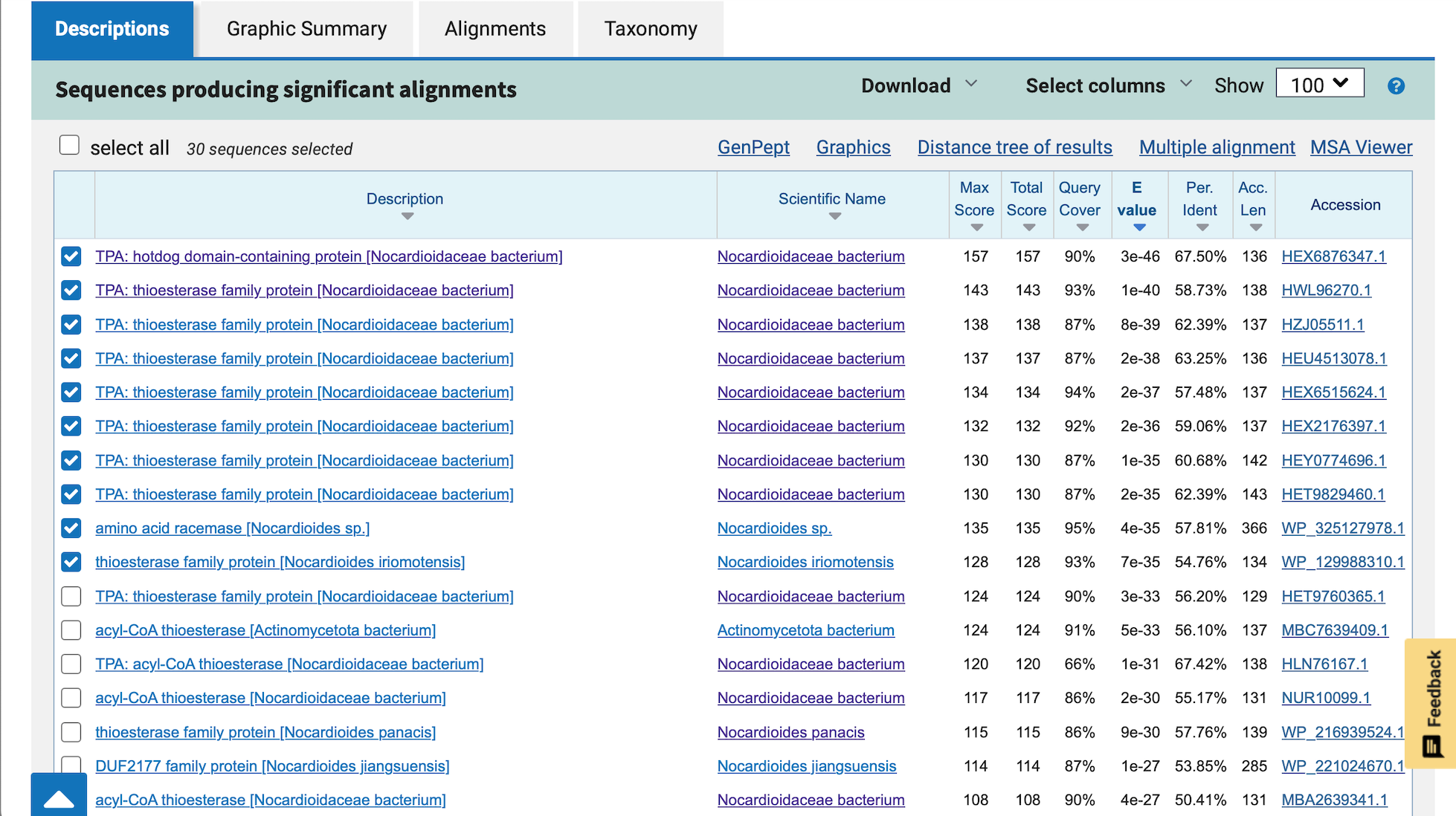Toggle the select all checkbox
Viewport: 1456px width, 816px height.
[x=69, y=145]
